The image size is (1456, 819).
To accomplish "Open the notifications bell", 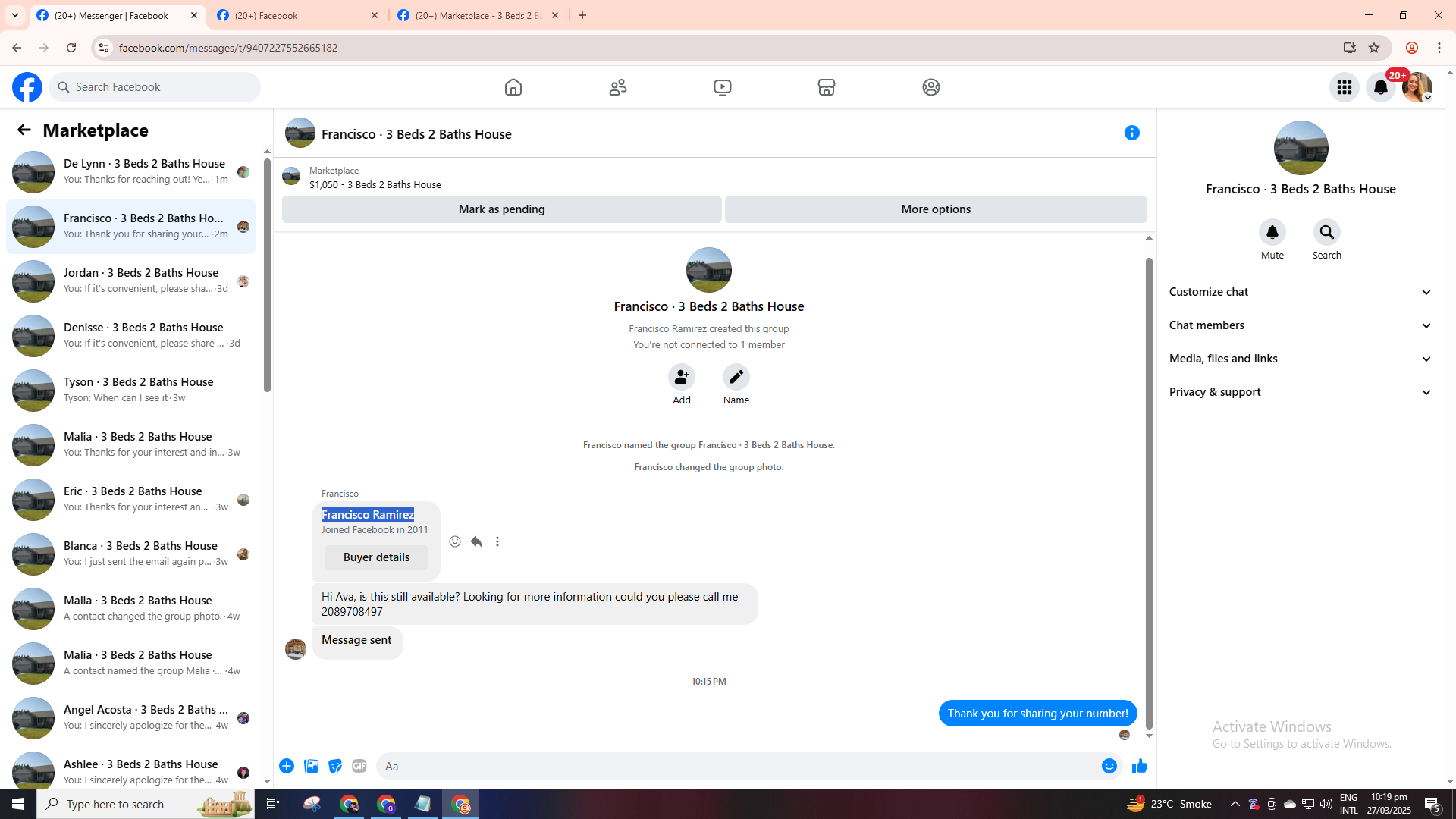I will click(x=1381, y=87).
